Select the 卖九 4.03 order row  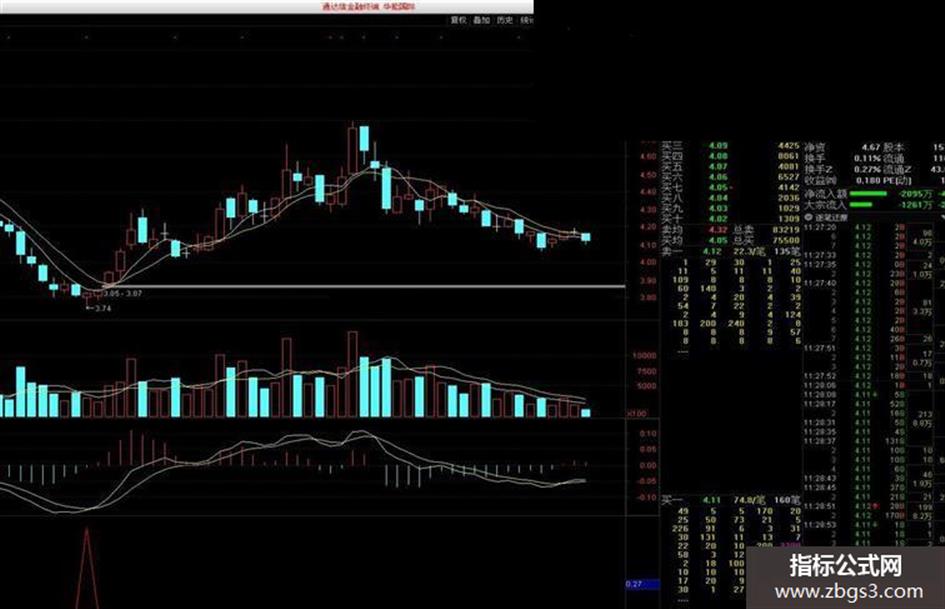730,208
